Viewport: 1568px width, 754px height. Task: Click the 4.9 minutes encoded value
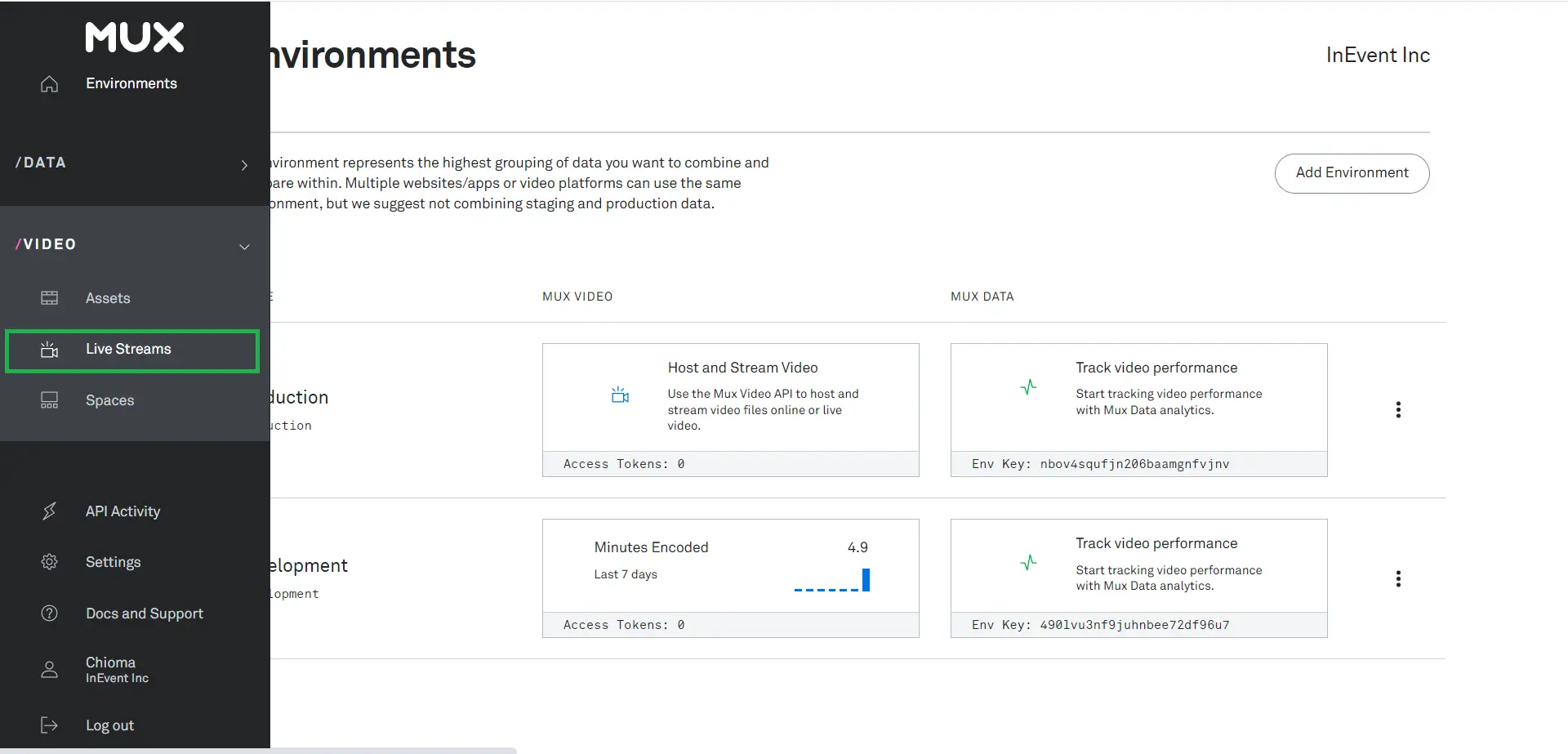click(x=857, y=547)
